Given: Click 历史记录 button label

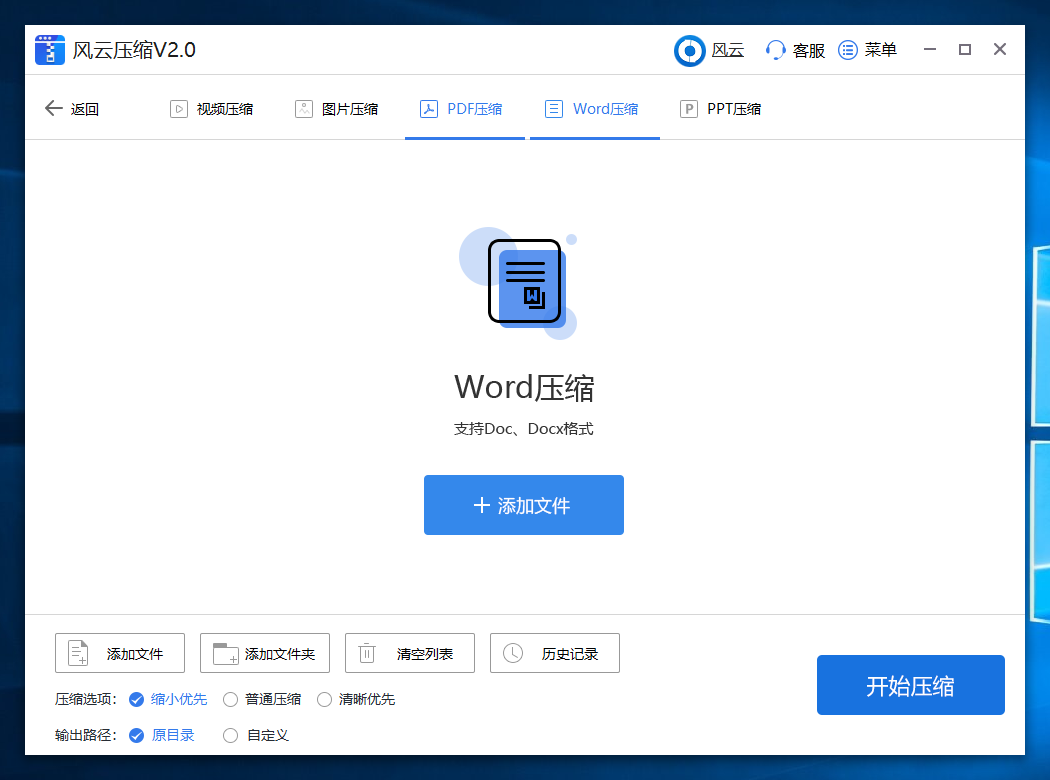Looking at the screenshot, I should click(570, 654).
